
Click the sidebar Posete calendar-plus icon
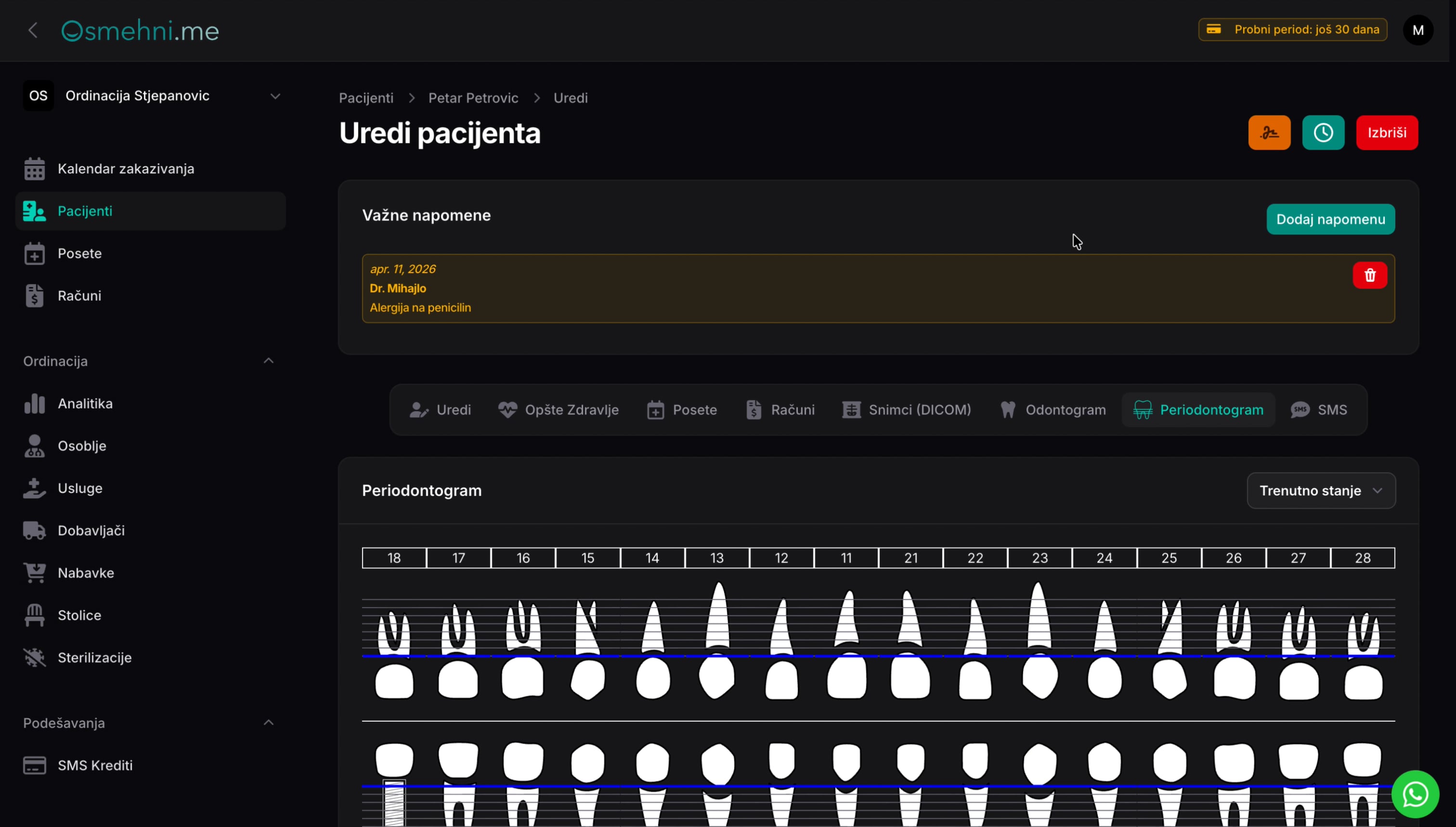tap(34, 253)
